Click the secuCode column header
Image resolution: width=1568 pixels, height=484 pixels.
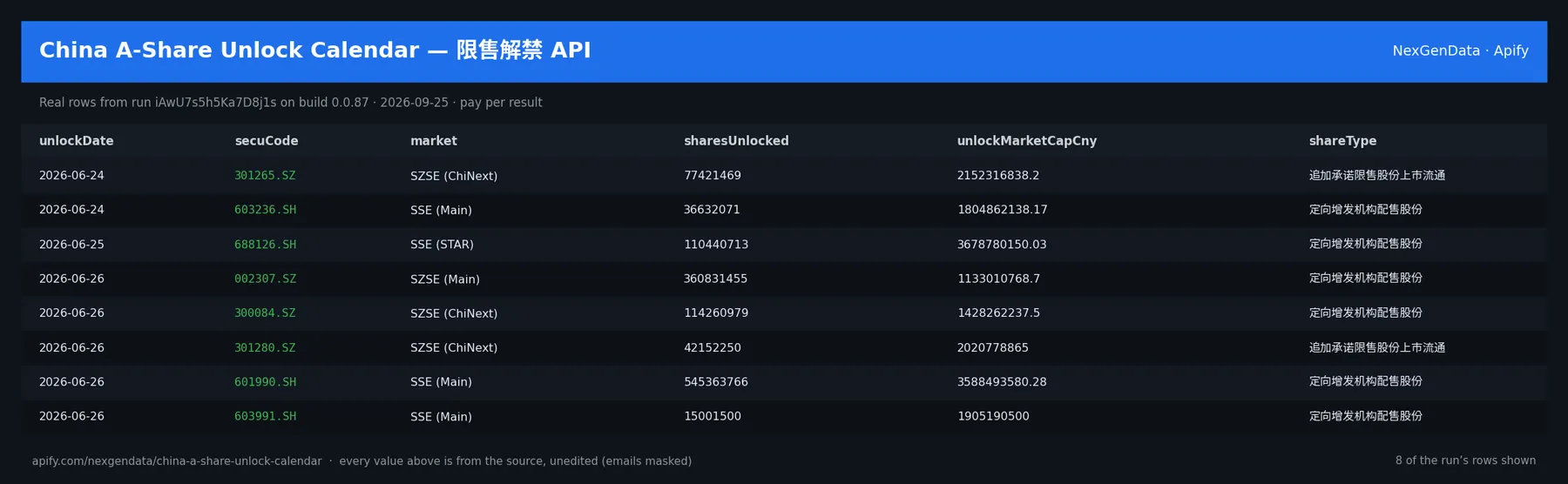[x=267, y=141]
